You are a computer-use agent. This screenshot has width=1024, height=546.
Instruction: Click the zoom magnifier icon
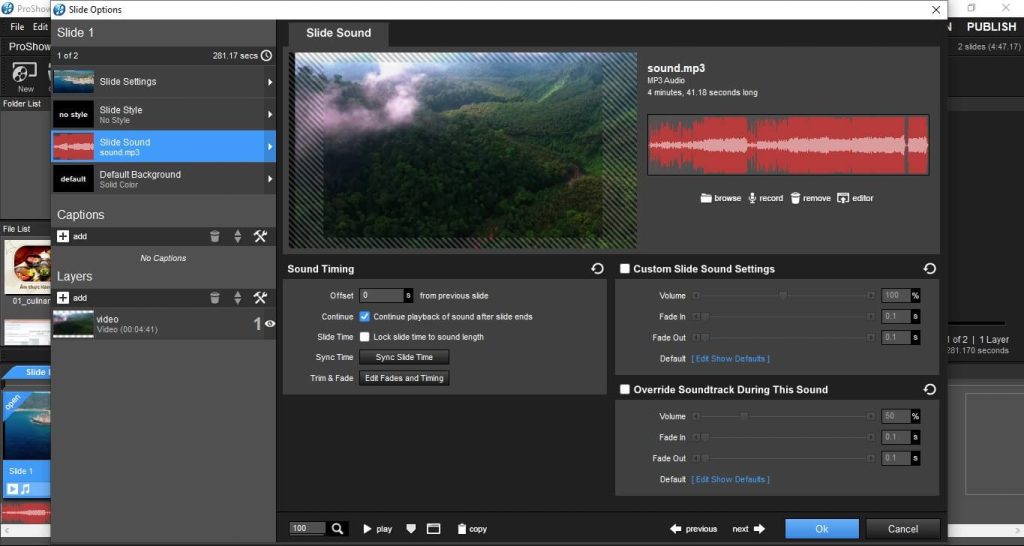(x=338, y=528)
